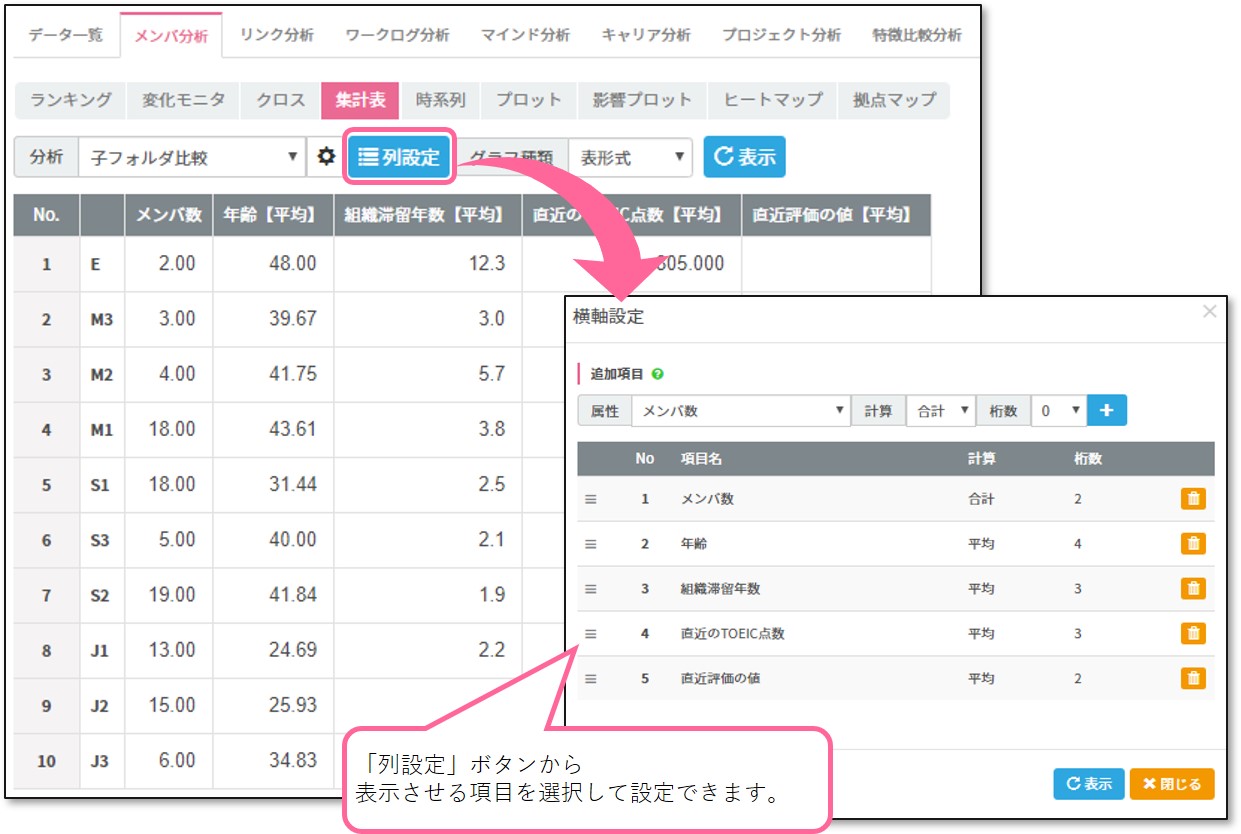Open the 計算 合計 calculation dropdown

point(940,411)
